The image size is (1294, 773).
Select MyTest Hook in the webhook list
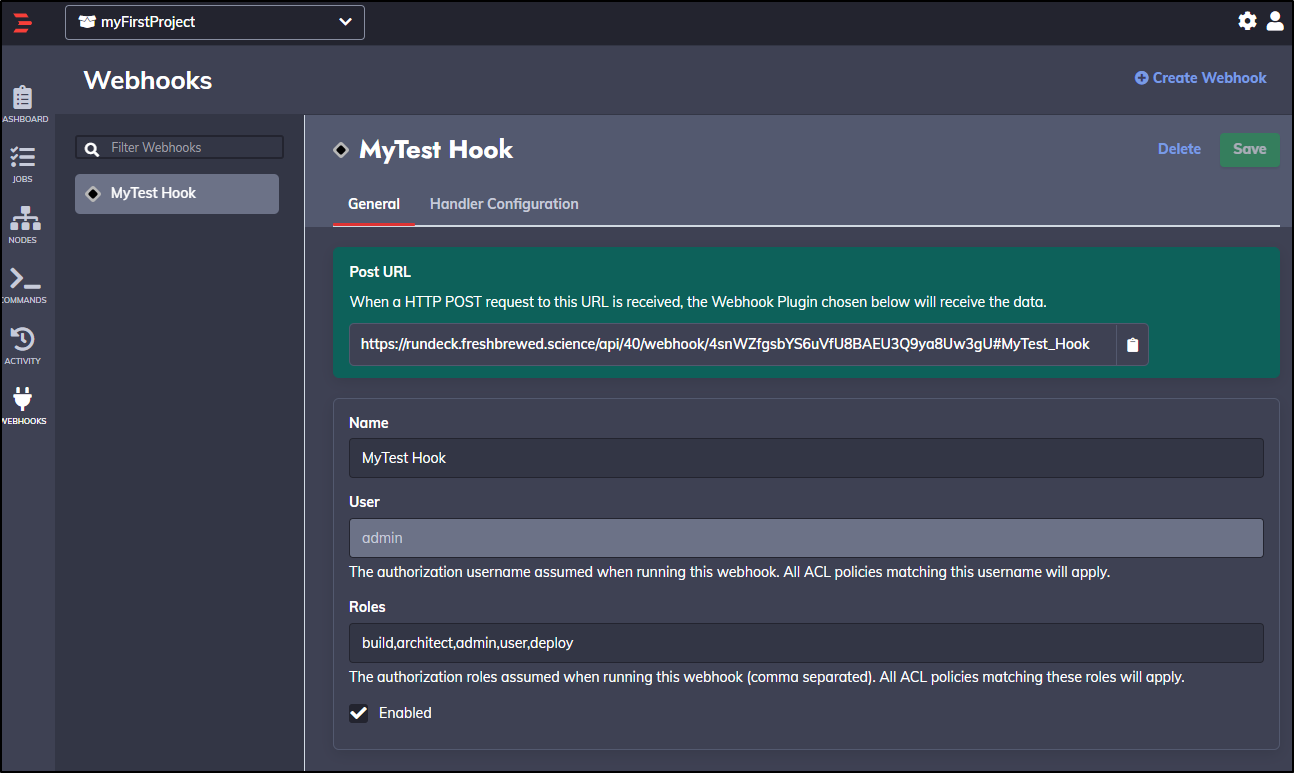pos(177,194)
